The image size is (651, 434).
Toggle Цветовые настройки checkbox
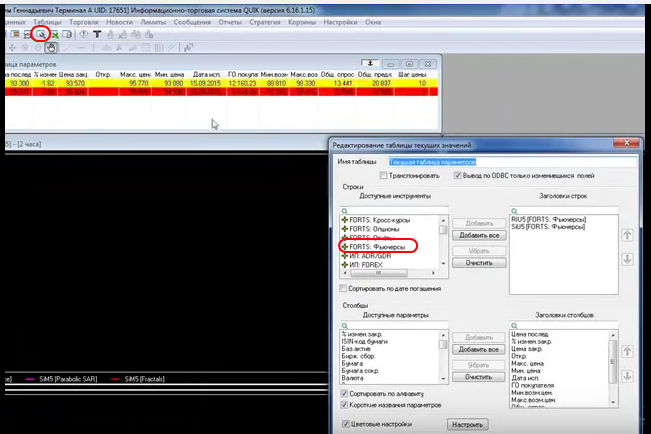coord(345,424)
